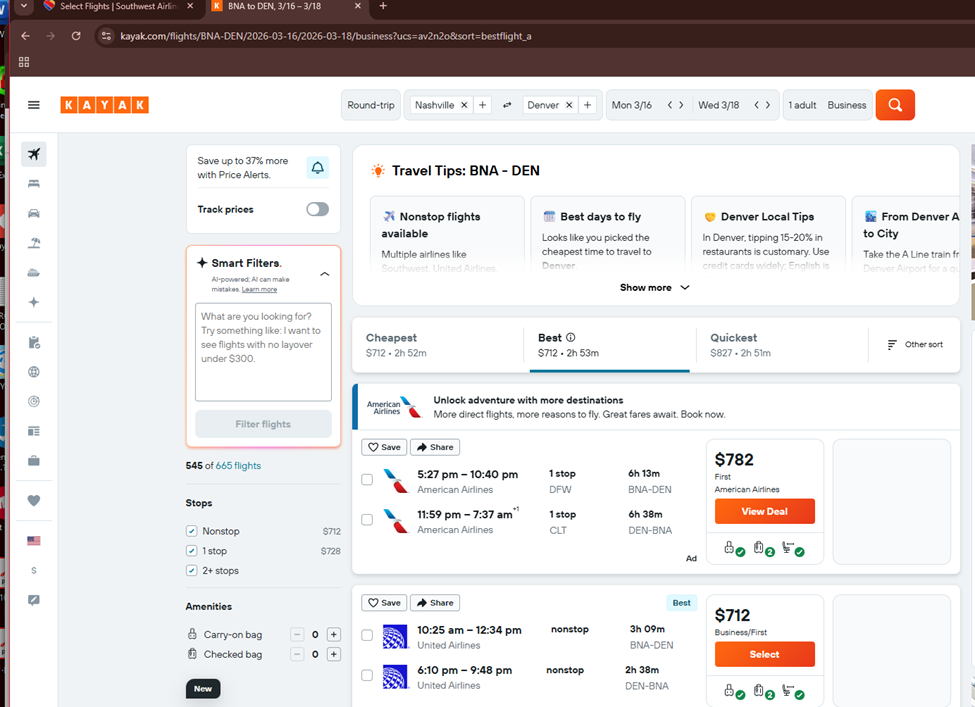Screen dimensions: 975x707
Task: Change currency via dollar sign icon
Action: [x=34, y=570]
